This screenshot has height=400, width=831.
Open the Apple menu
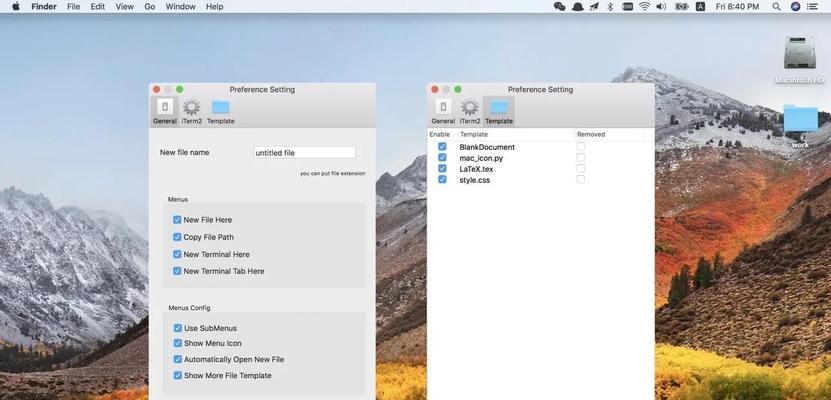(x=15, y=6)
